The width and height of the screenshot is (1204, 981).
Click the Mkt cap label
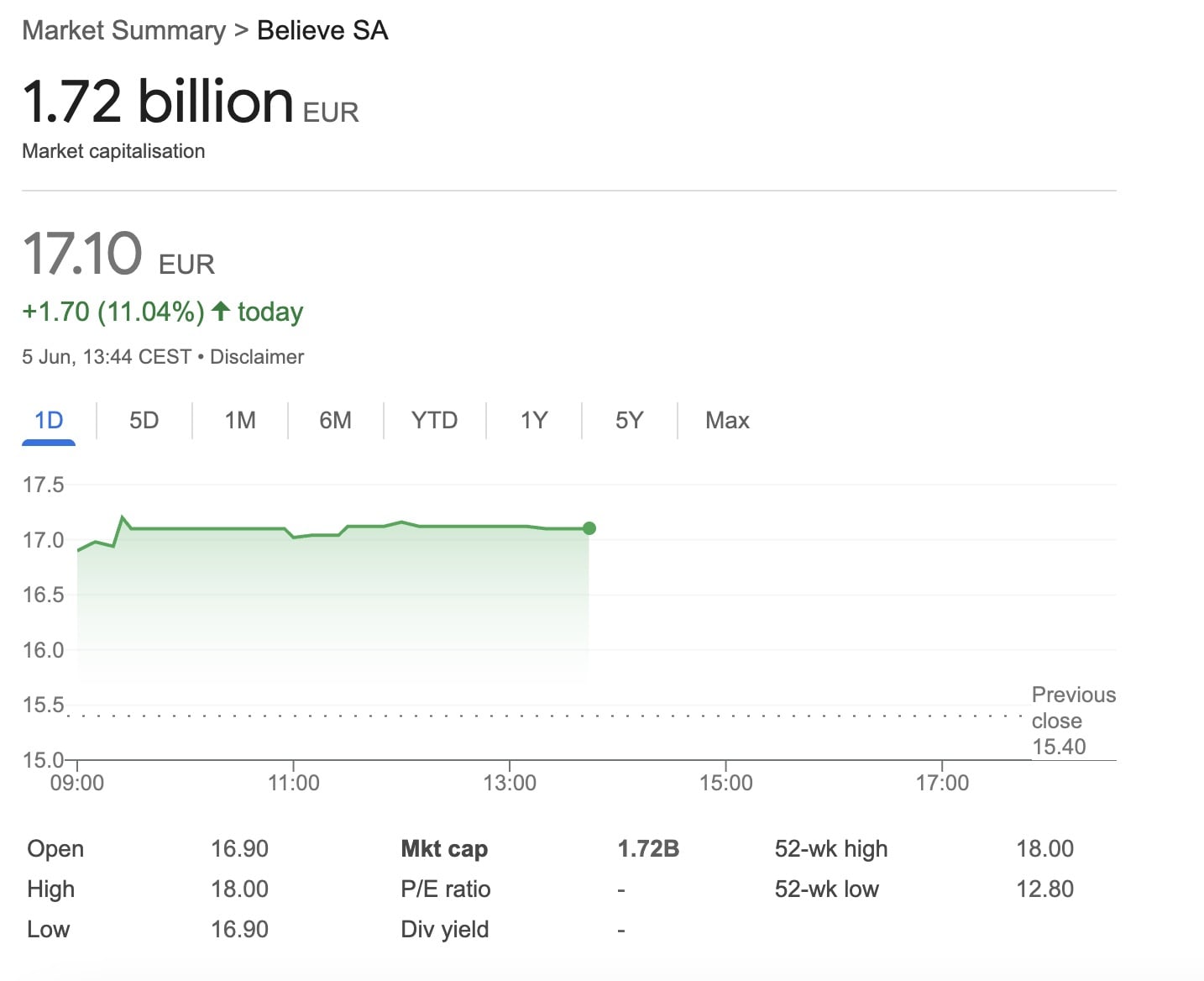tap(444, 848)
